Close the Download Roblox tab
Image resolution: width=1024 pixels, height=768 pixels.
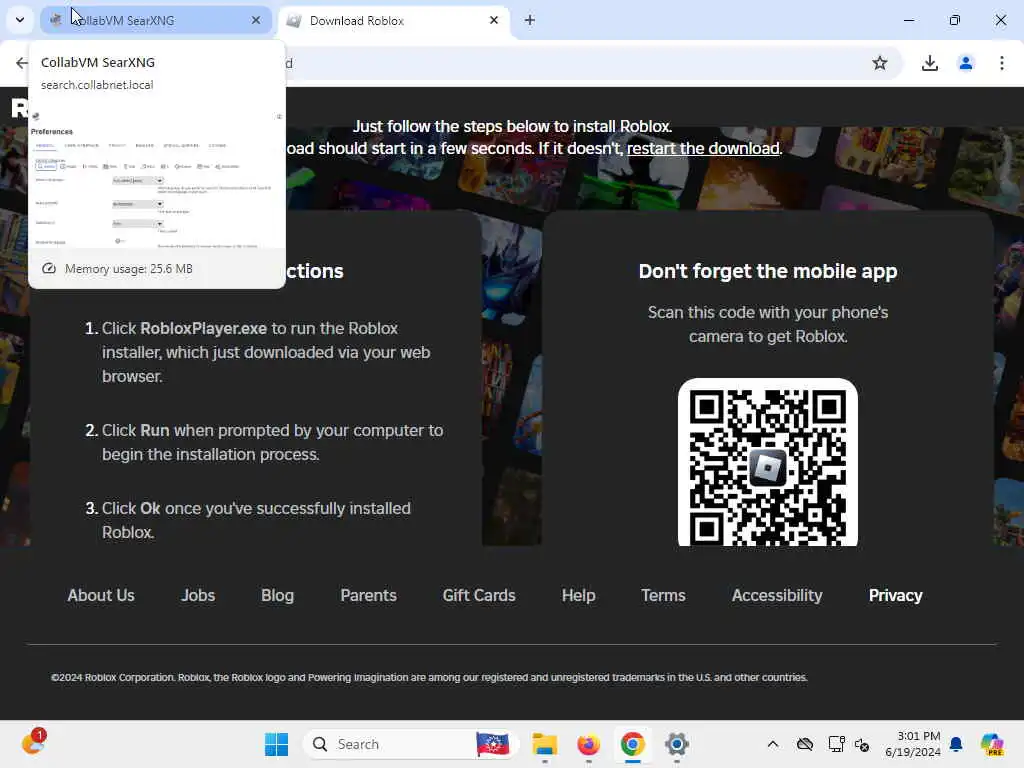tap(494, 20)
